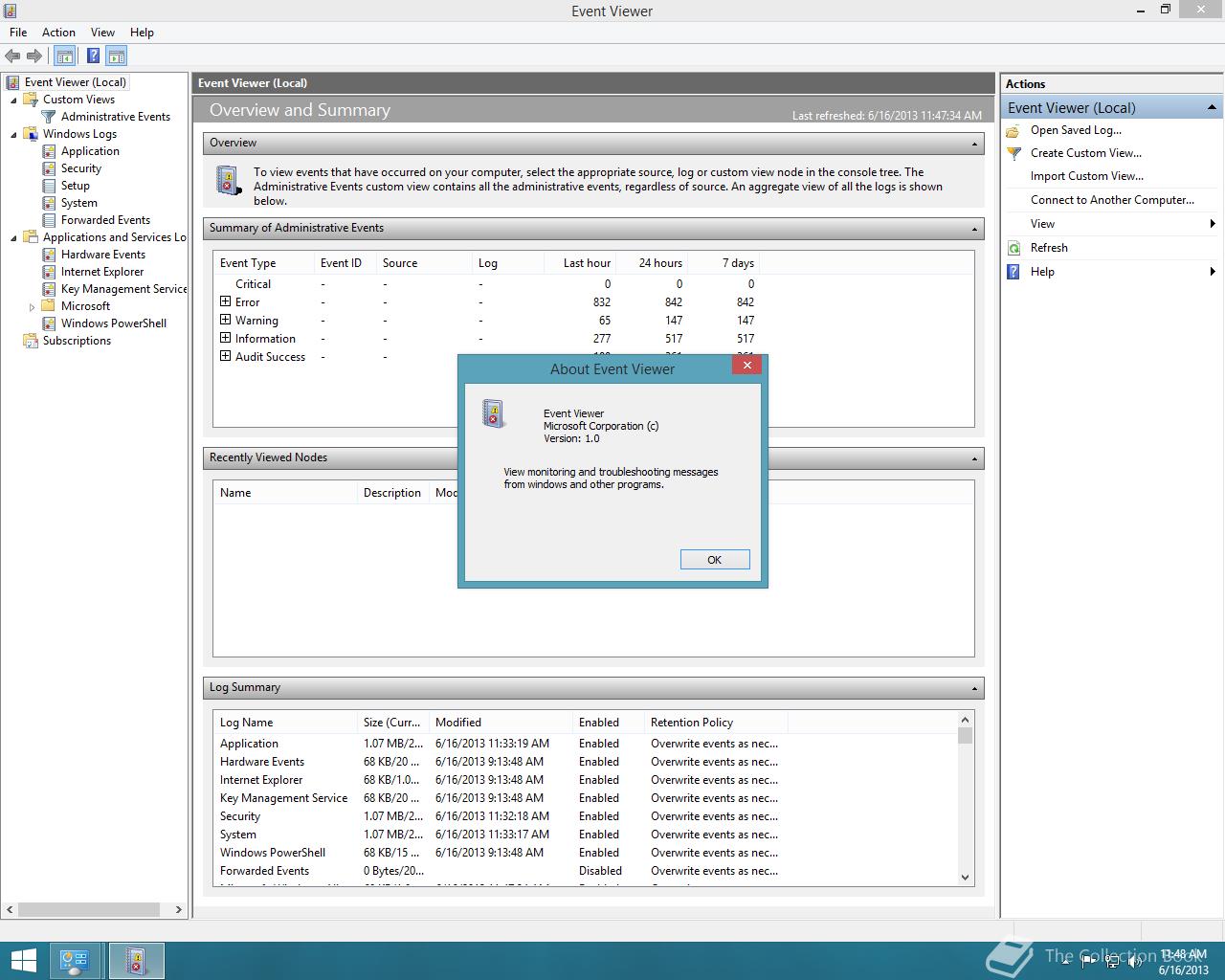Click OK in About Event Viewer dialog
Viewport: 1225px width, 980px height.
click(x=715, y=560)
